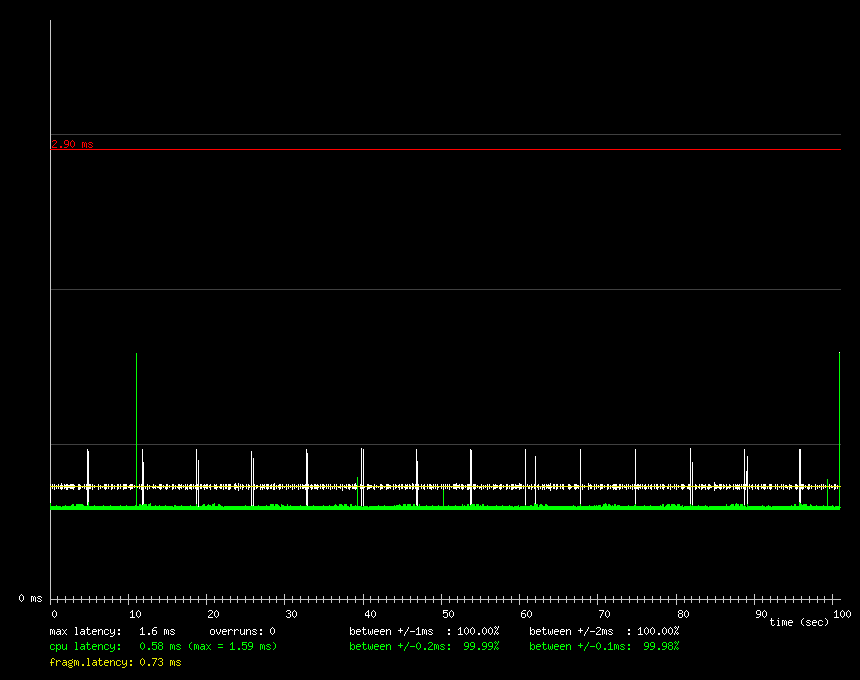Select the green cpu latency 0.58 ms readout
The width and height of the screenshot is (860, 680).
pos(163,646)
